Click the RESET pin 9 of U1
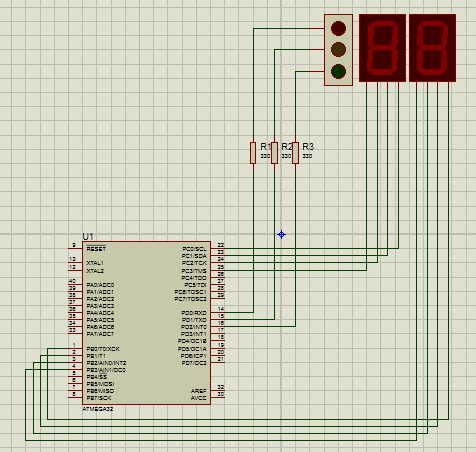 (75, 248)
